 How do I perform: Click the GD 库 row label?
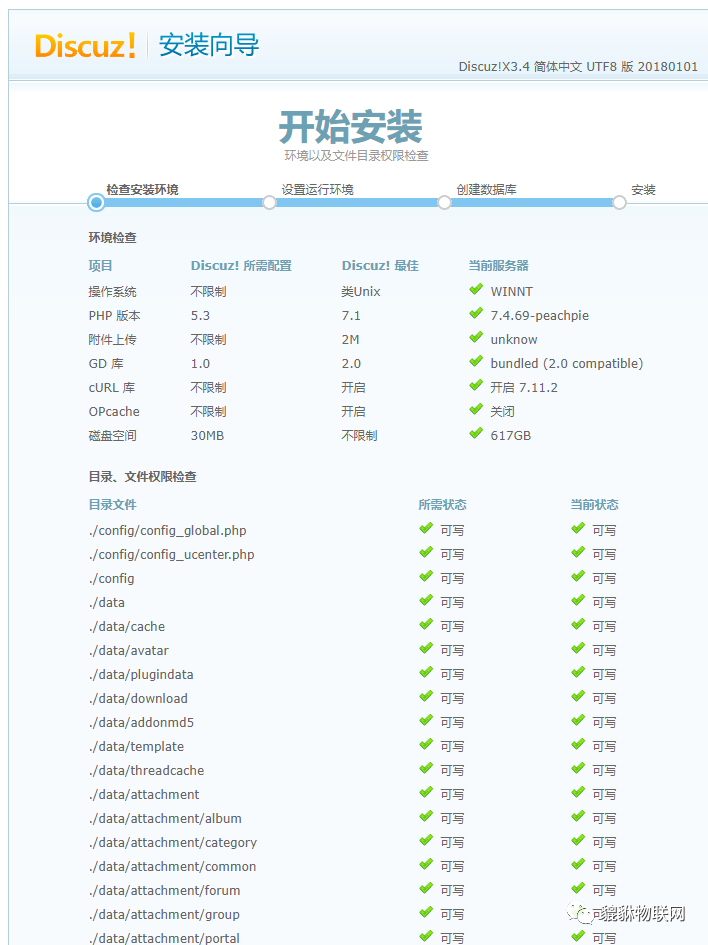click(106, 364)
